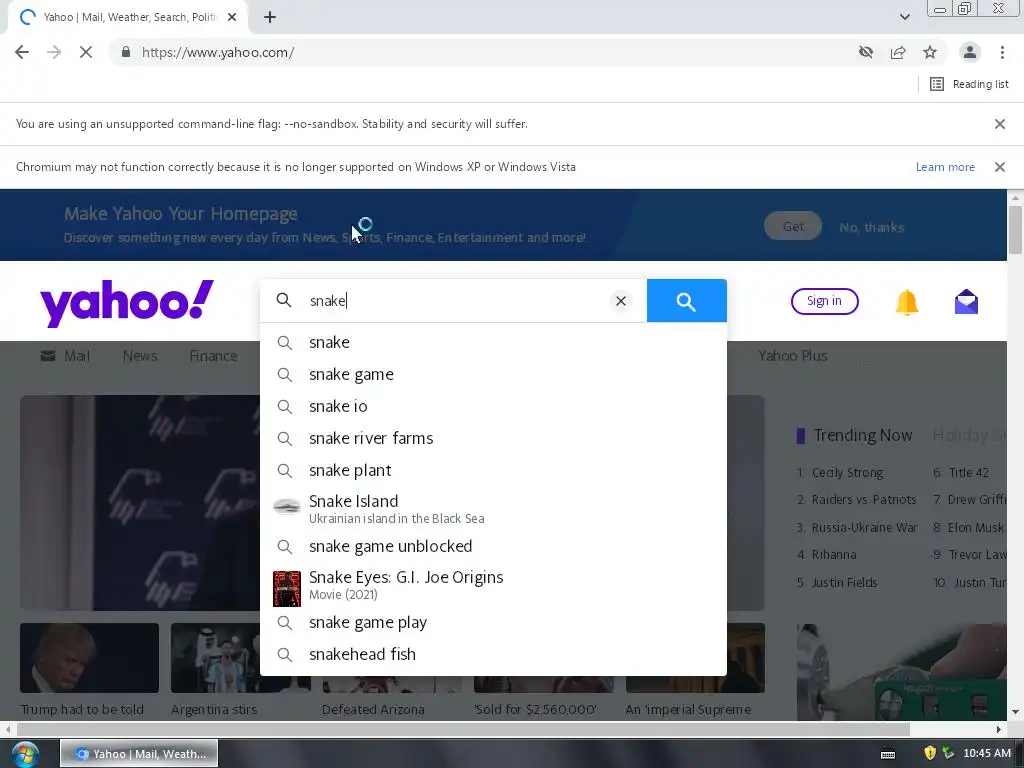Click the crossed-out eye icon in the address bar

point(865,52)
